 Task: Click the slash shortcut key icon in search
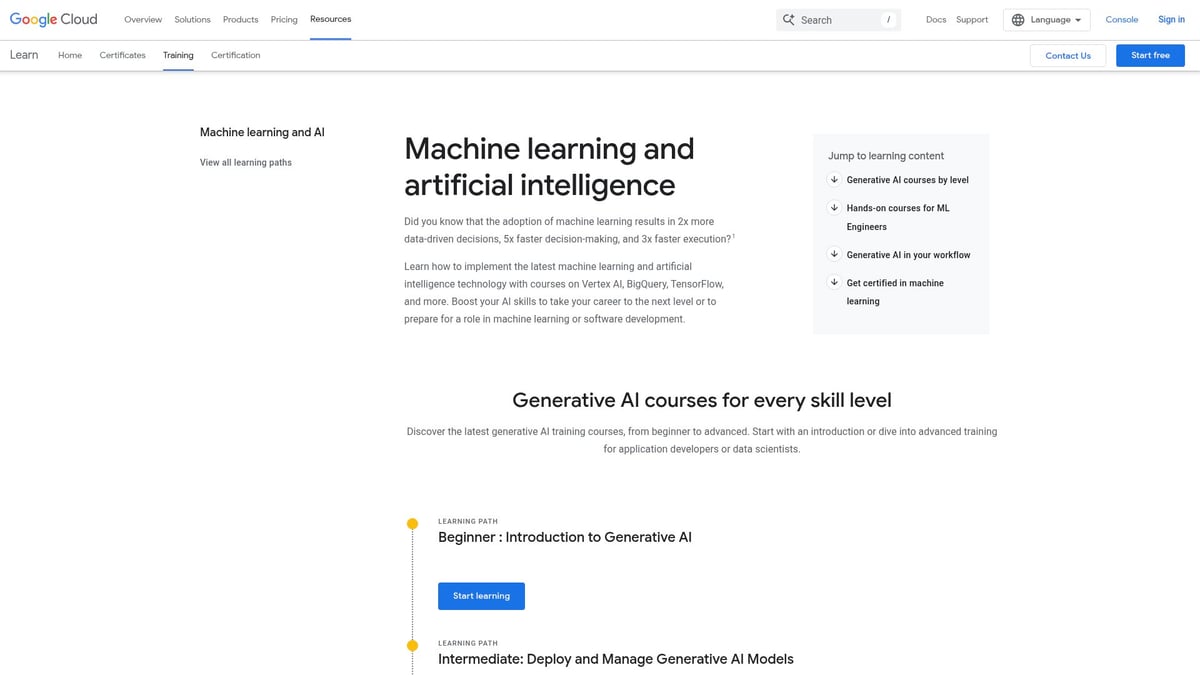click(888, 20)
